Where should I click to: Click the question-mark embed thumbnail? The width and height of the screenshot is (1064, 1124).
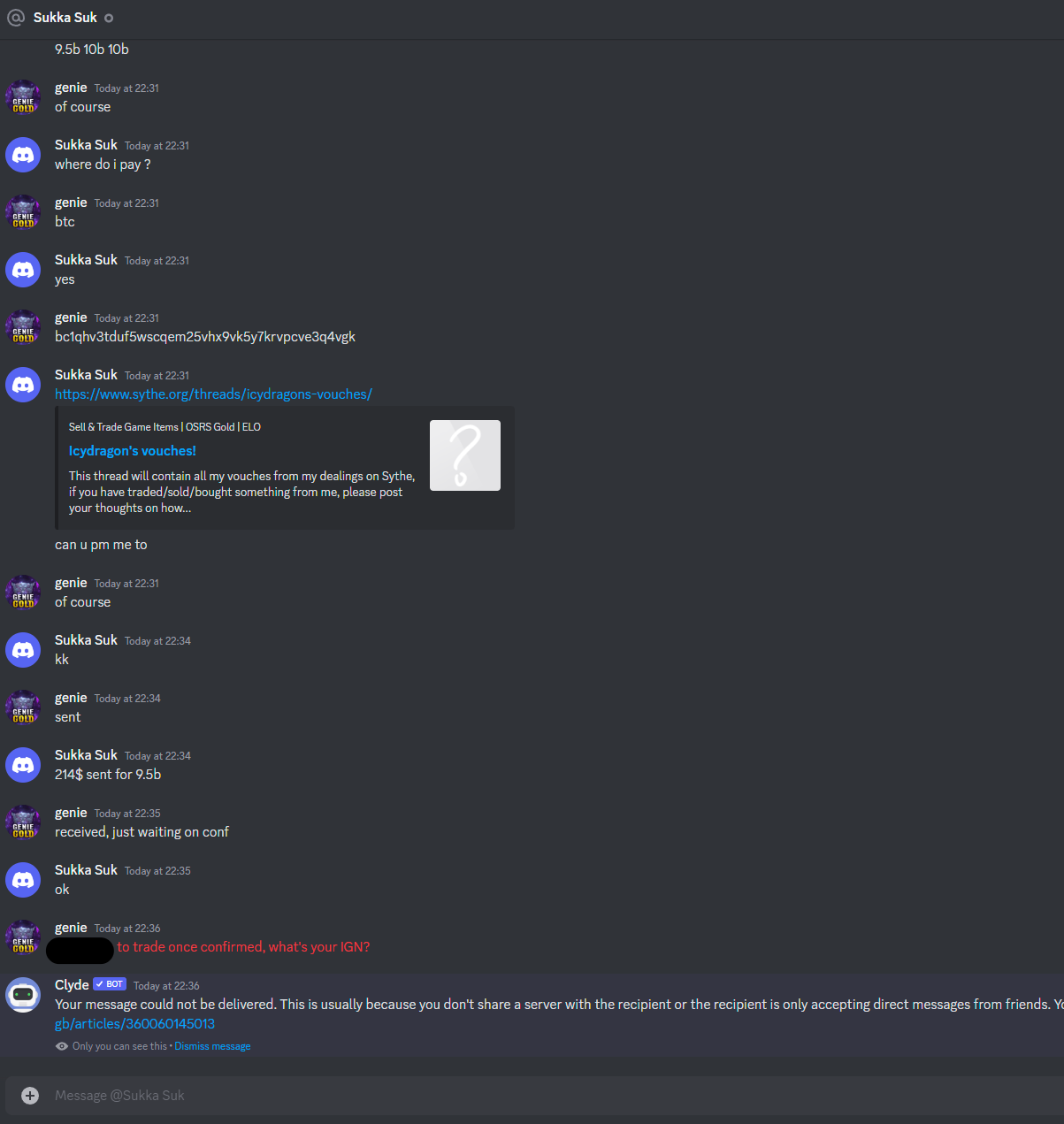click(x=465, y=455)
